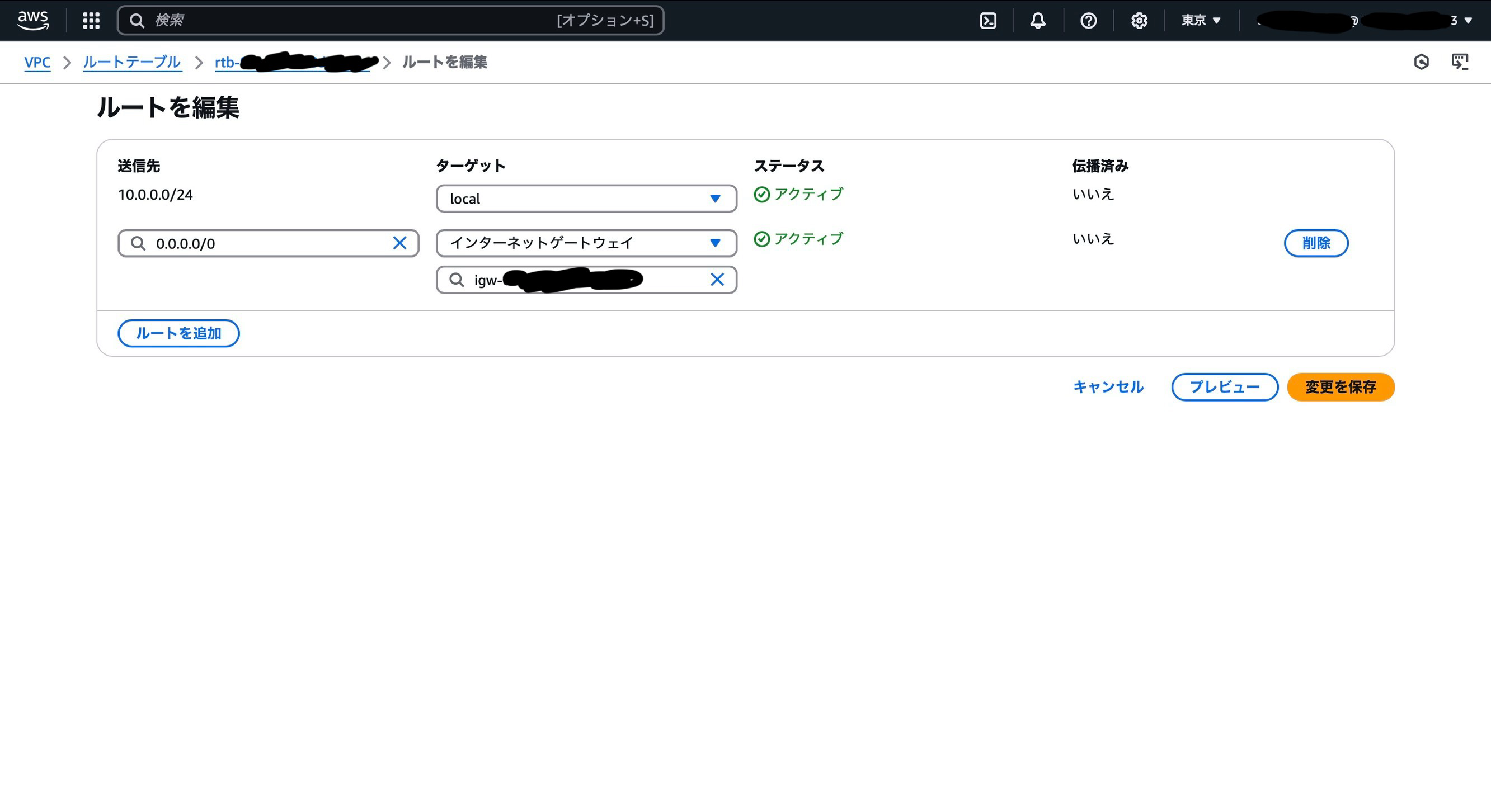
Task: Click the screen tutorial icon at far right
Action: click(1460, 62)
